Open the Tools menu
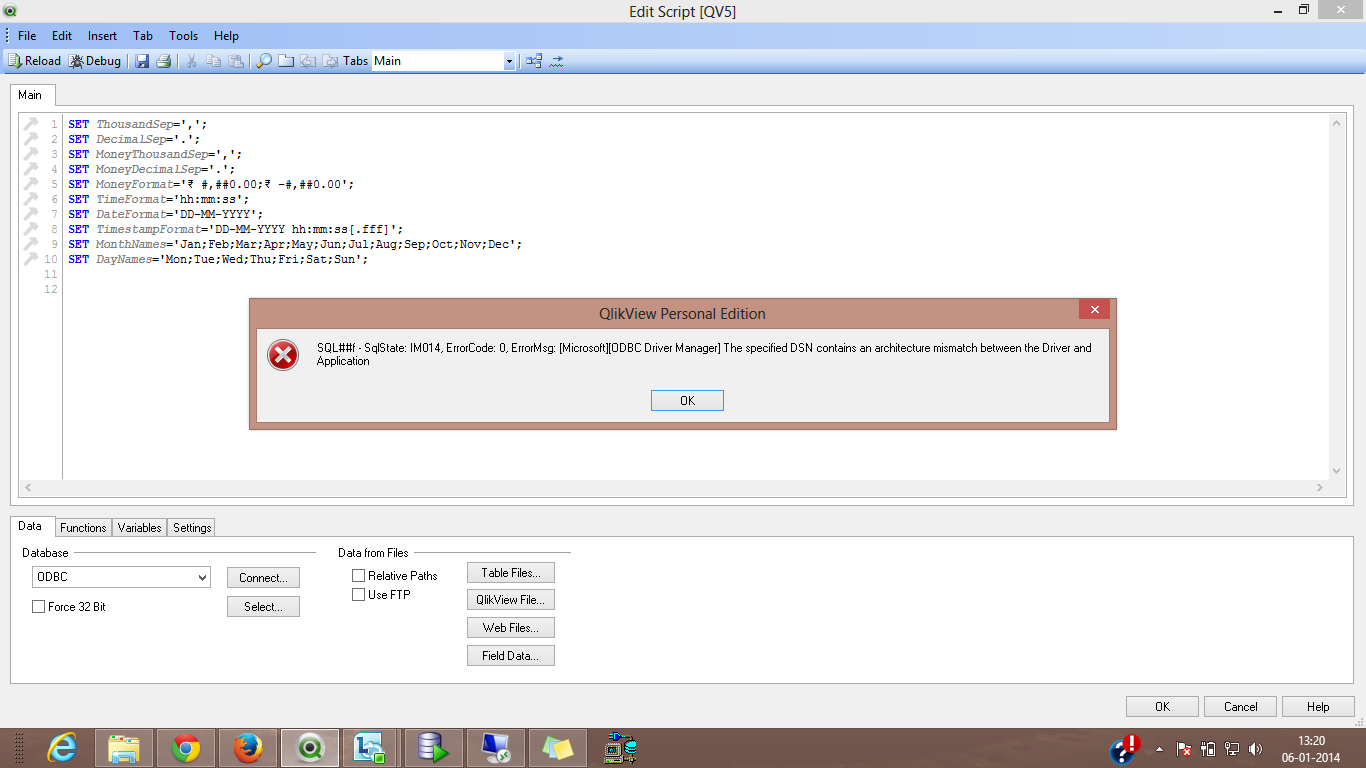 click(183, 35)
